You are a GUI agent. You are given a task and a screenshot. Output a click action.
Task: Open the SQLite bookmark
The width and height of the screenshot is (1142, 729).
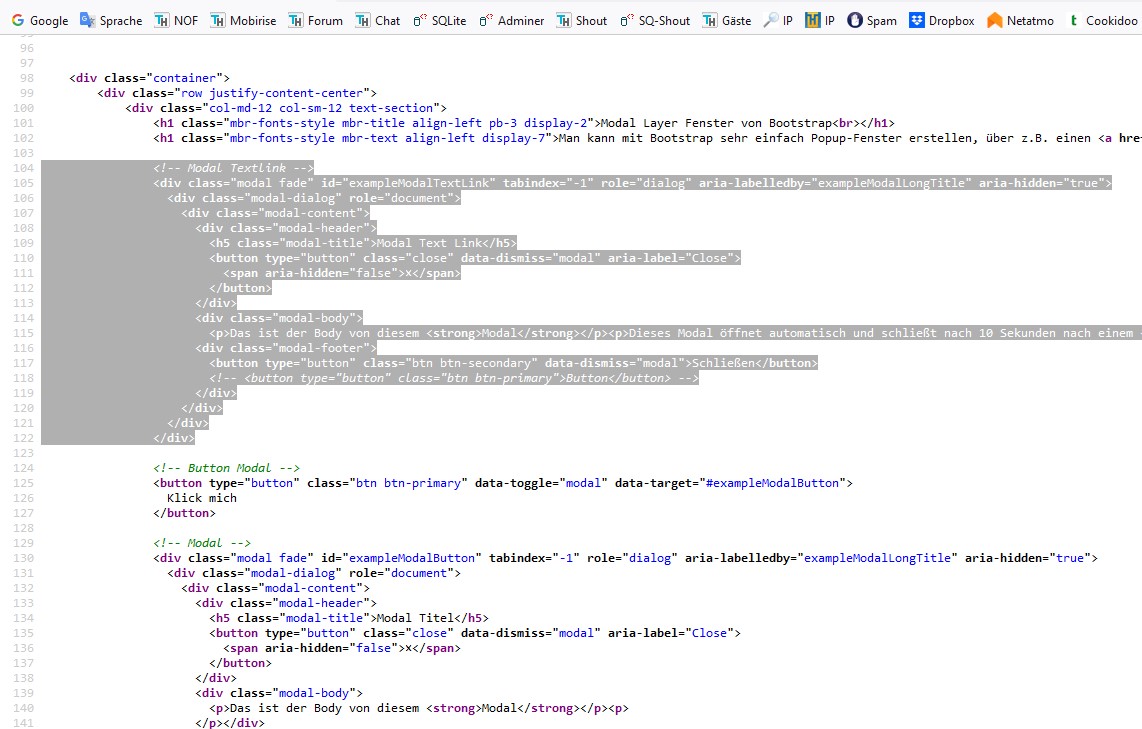(x=440, y=20)
